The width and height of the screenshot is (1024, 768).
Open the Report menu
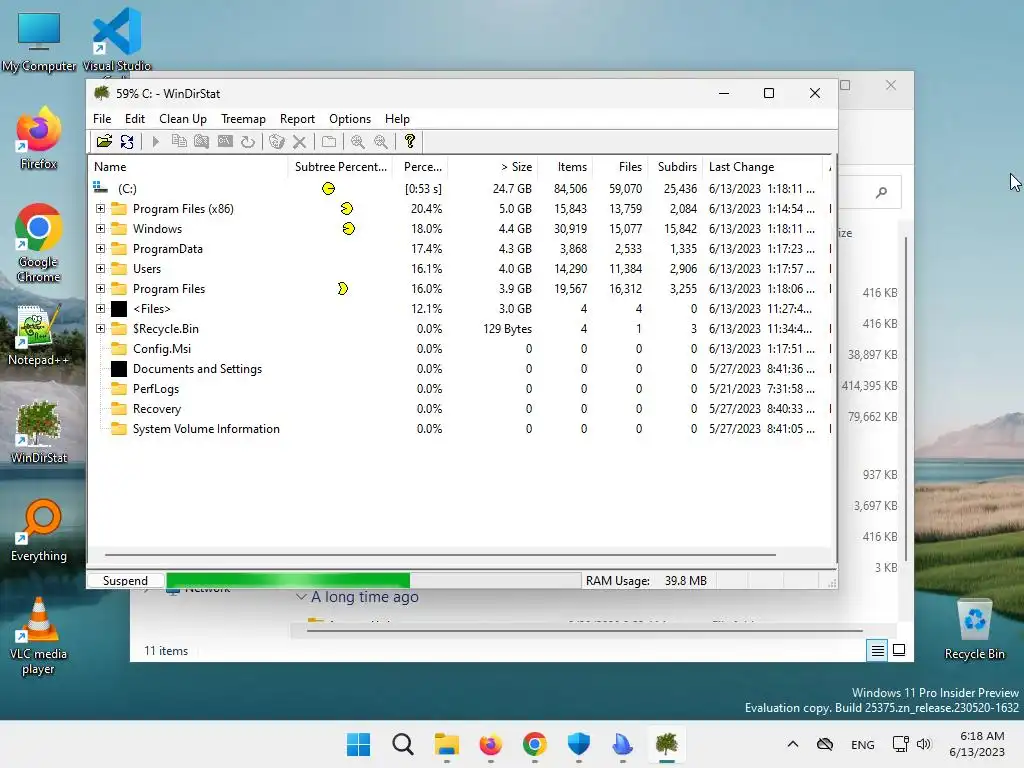[297, 119]
